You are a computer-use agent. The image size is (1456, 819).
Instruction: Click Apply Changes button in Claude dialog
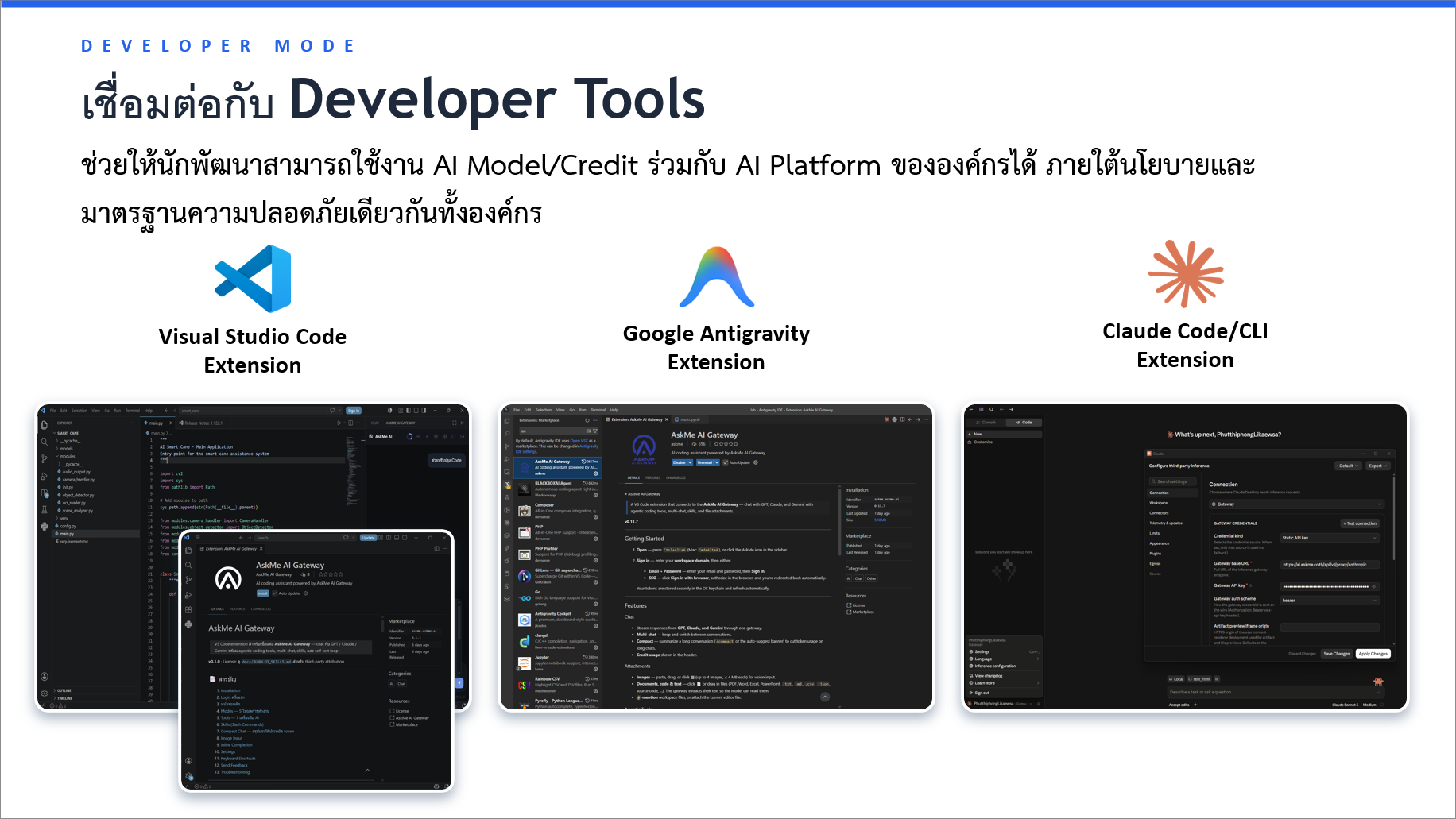pos(1373,654)
